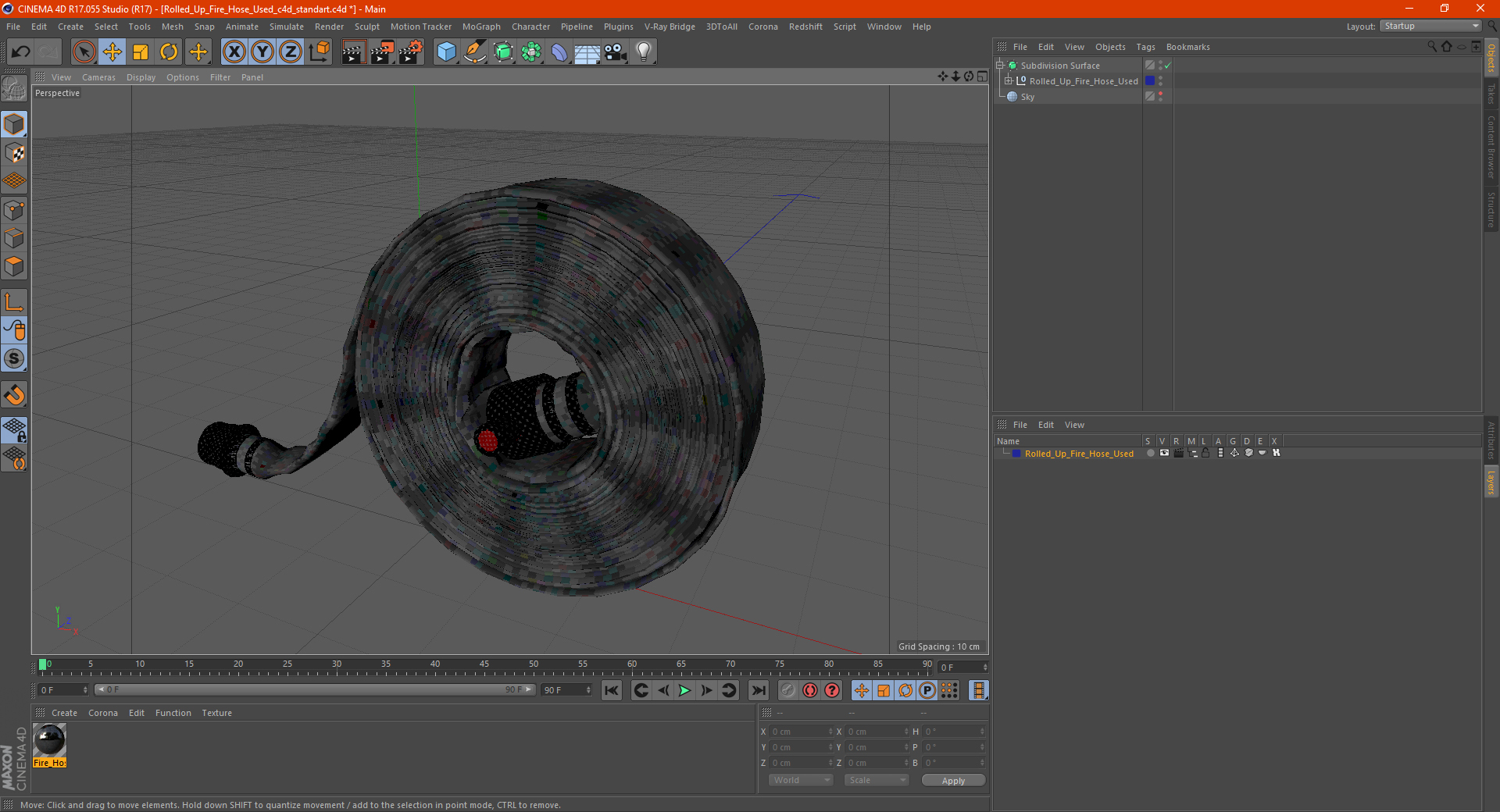Click the Y position input field
Screen dimensions: 1500x812
tap(799, 747)
